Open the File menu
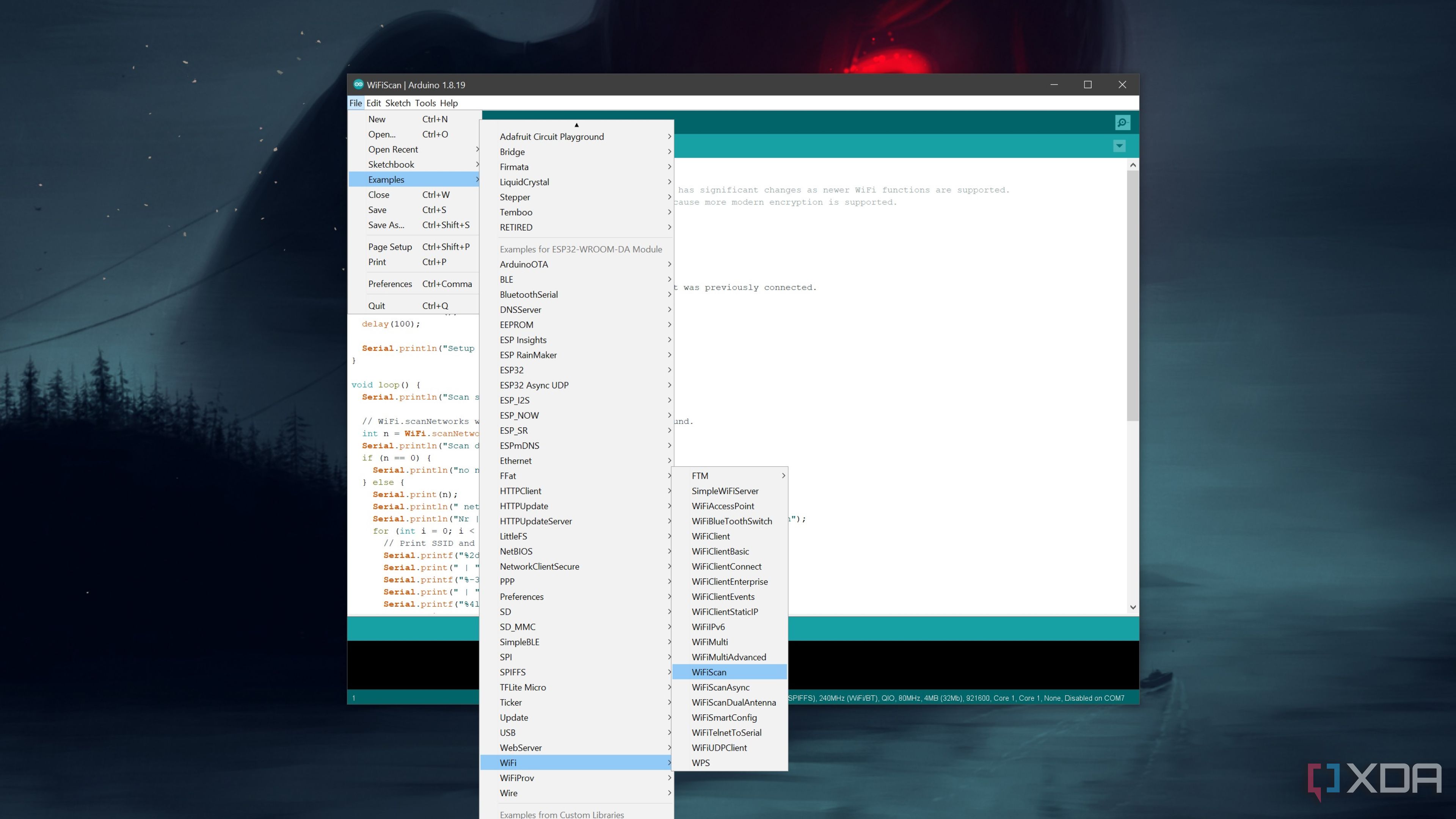Image resolution: width=1456 pixels, height=819 pixels. click(356, 103)
